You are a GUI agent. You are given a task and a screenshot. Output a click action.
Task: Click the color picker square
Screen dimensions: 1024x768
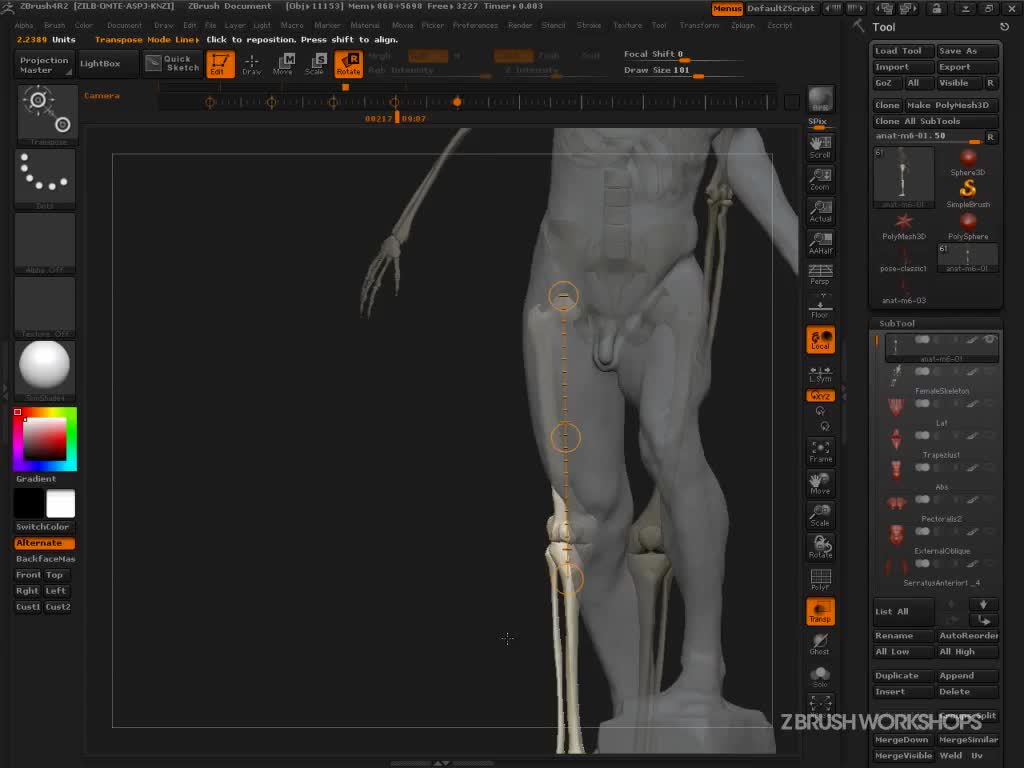44,439
